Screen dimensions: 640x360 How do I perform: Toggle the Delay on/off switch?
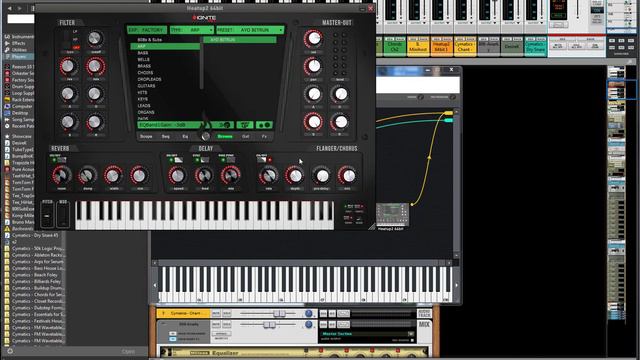tap(175, 160)
